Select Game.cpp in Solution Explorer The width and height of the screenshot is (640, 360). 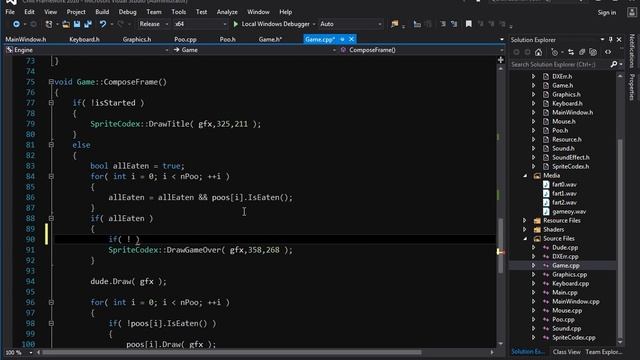click(565, 266)
